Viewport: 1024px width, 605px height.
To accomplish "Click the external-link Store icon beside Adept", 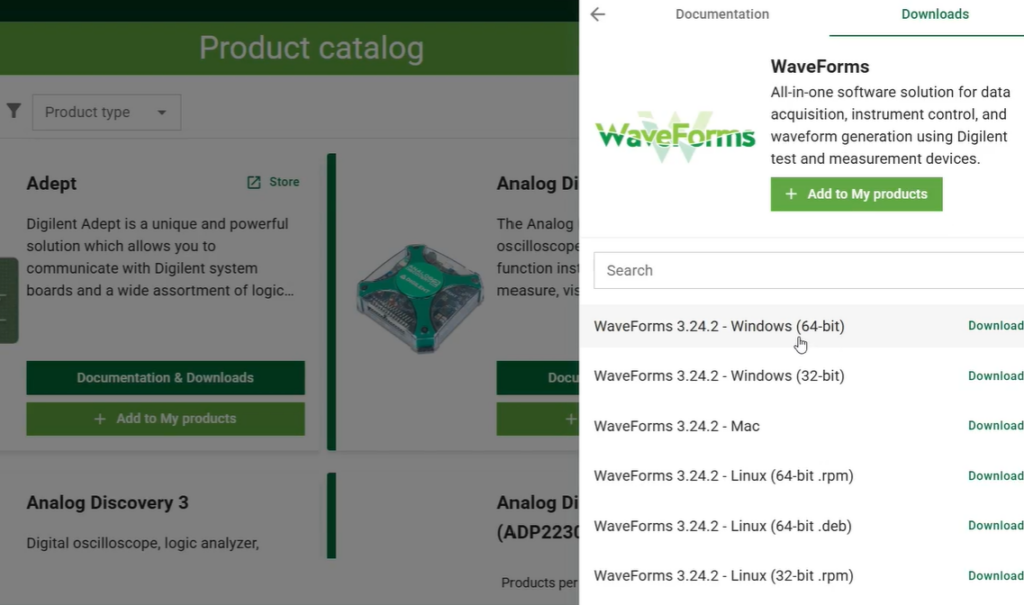I will (256, 181).
